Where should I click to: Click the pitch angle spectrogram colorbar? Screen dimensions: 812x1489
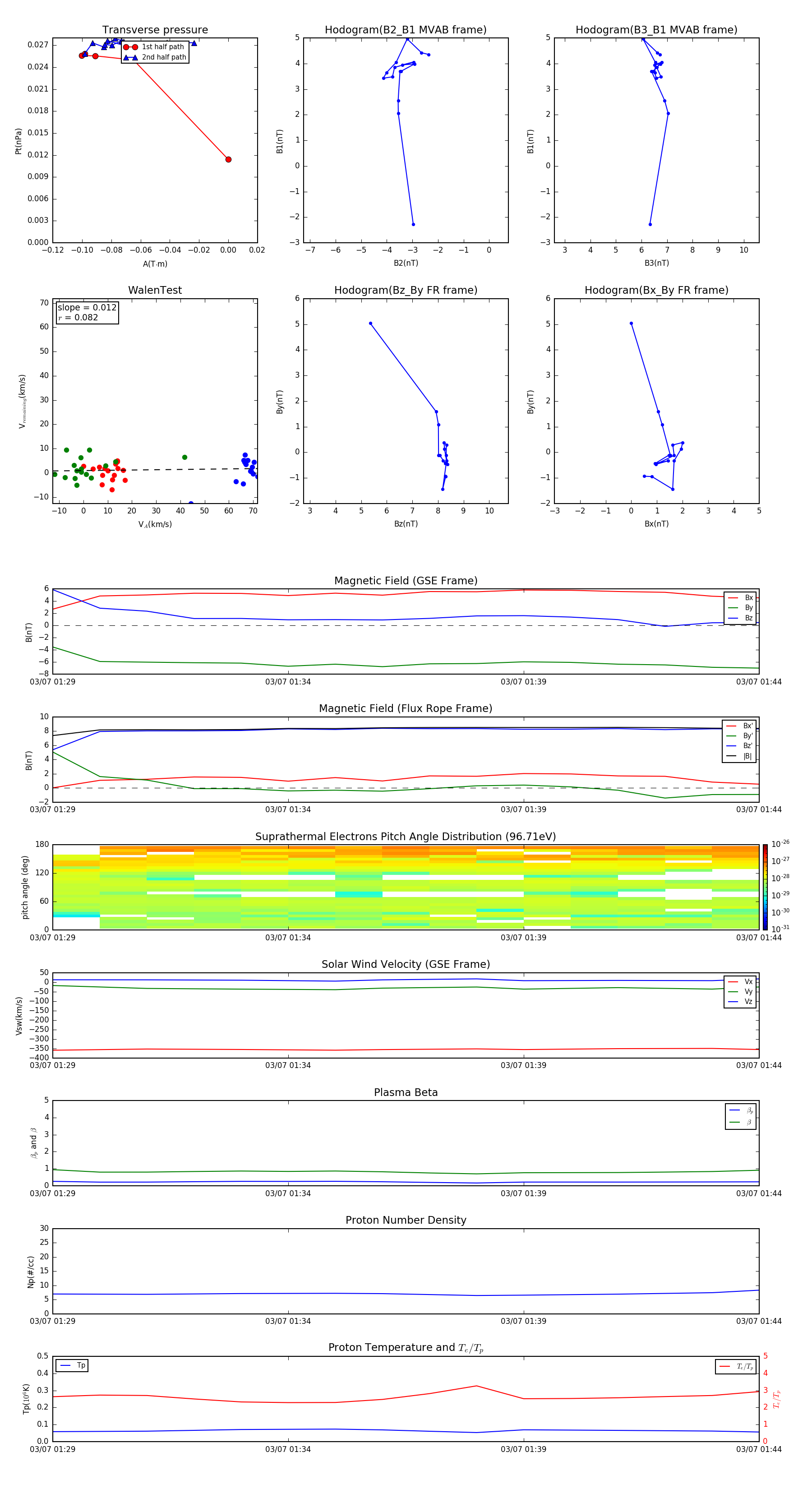coord(765,887)
